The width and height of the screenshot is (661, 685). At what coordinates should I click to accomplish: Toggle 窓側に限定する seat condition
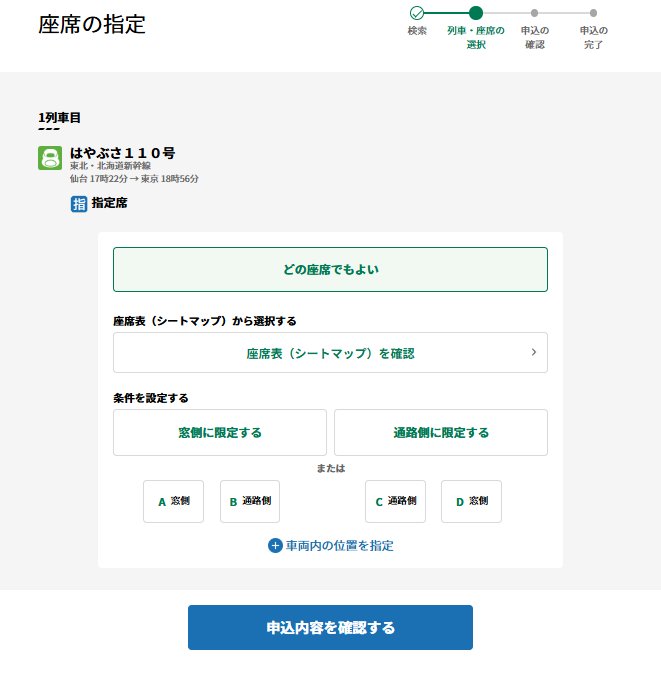tap(220, 432)
